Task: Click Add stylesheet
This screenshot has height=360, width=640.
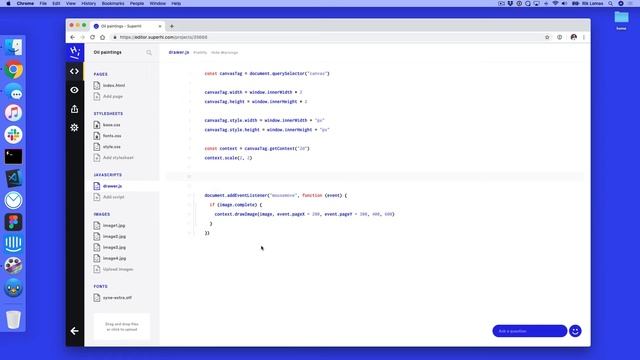Action: (x=118, y=158)
